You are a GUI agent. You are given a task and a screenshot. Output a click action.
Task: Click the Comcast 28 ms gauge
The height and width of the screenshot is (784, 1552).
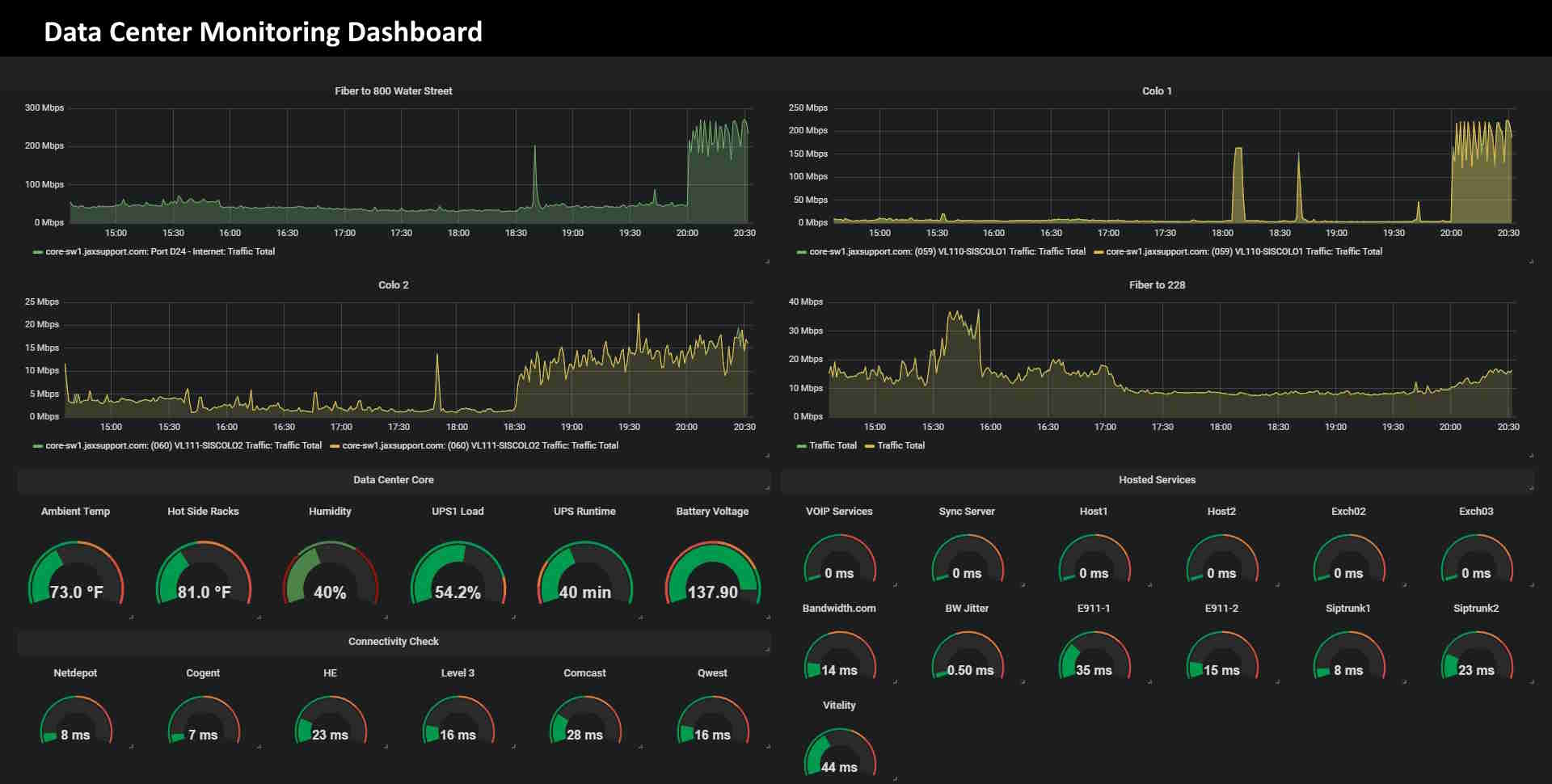click(x=585, y=721)
